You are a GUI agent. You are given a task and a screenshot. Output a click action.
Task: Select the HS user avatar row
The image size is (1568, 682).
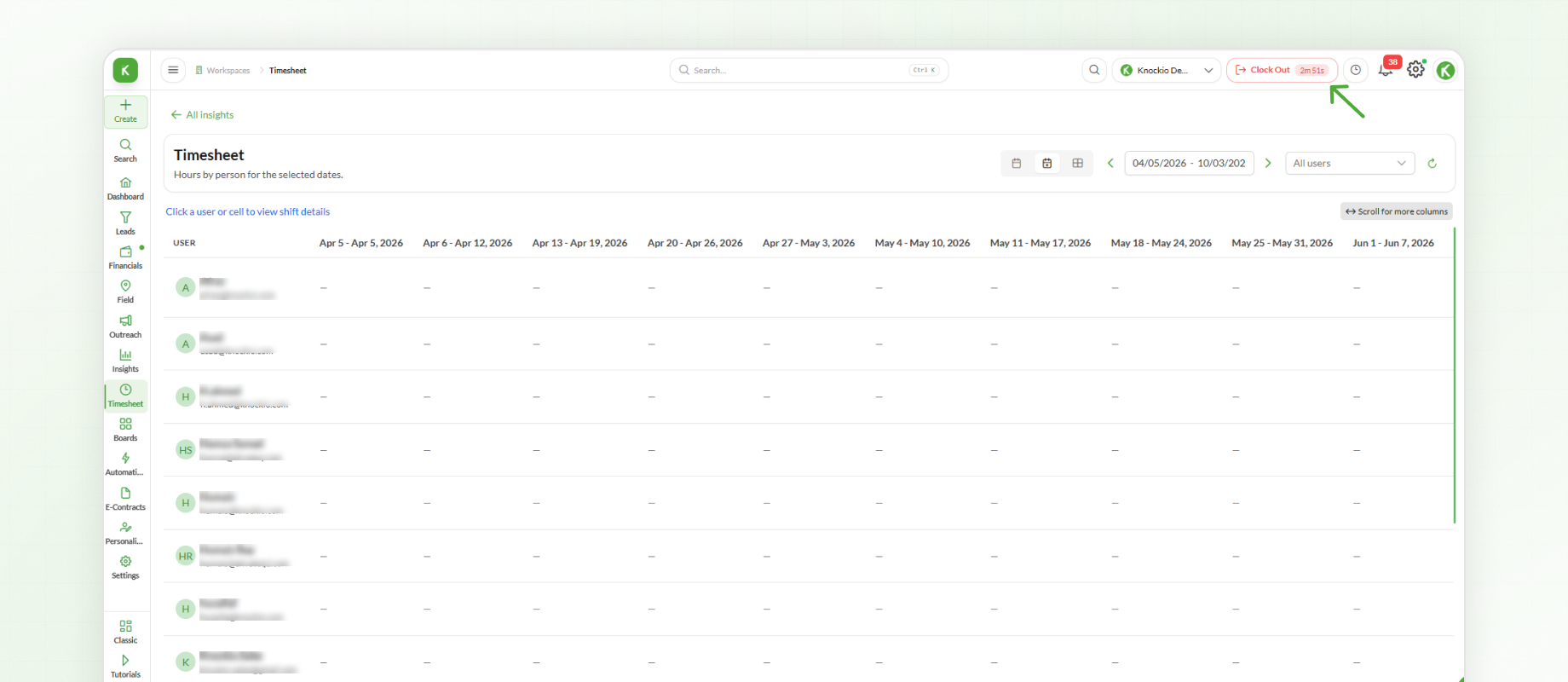tap(186, 450)
